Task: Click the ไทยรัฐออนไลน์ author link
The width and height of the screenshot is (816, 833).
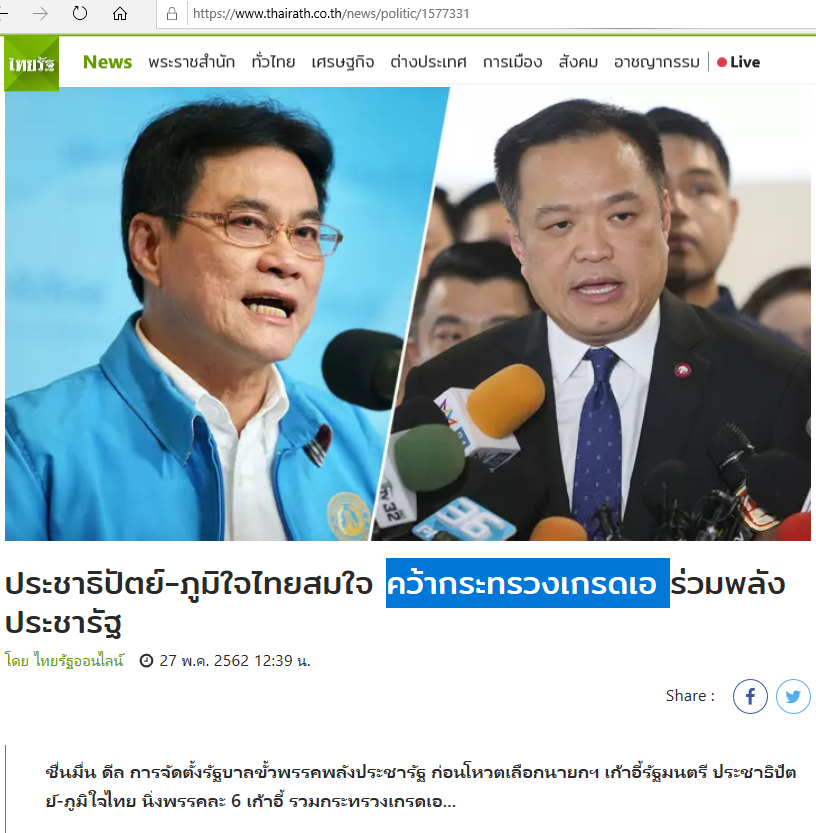Action: (79, 660)
